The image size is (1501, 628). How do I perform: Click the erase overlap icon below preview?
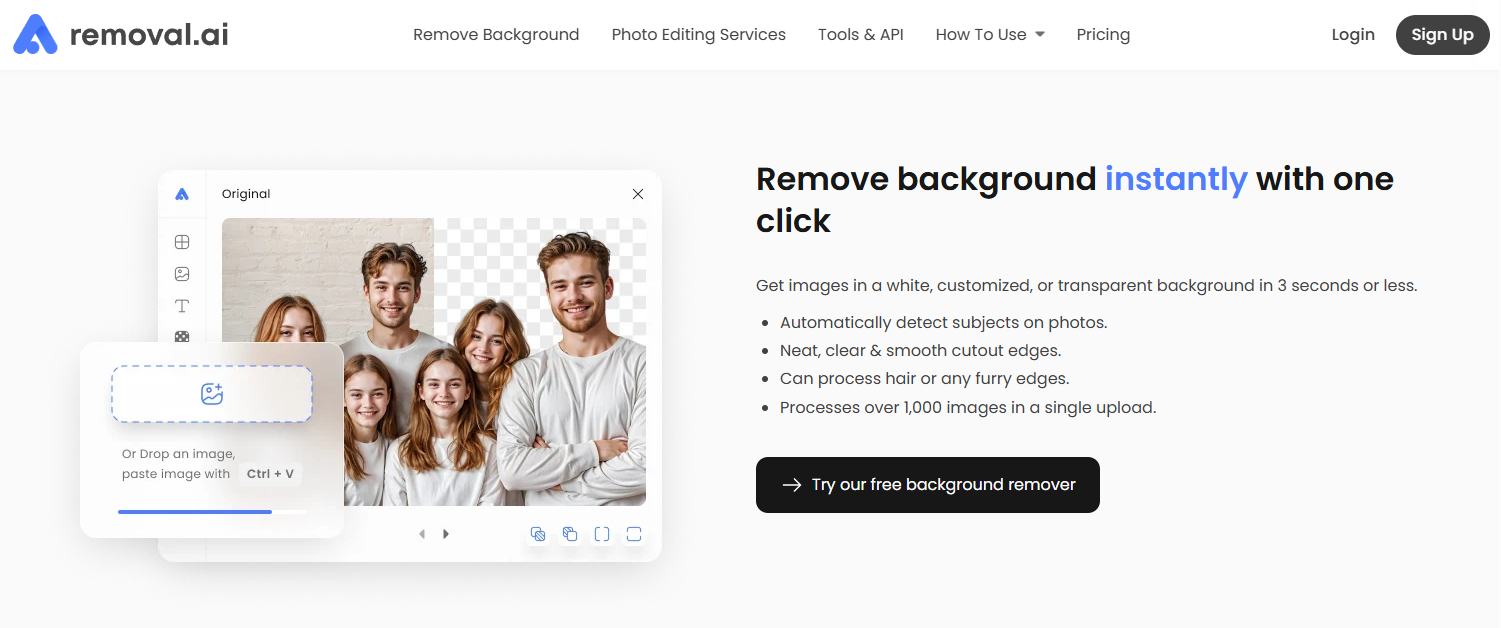tap(538, 534)
